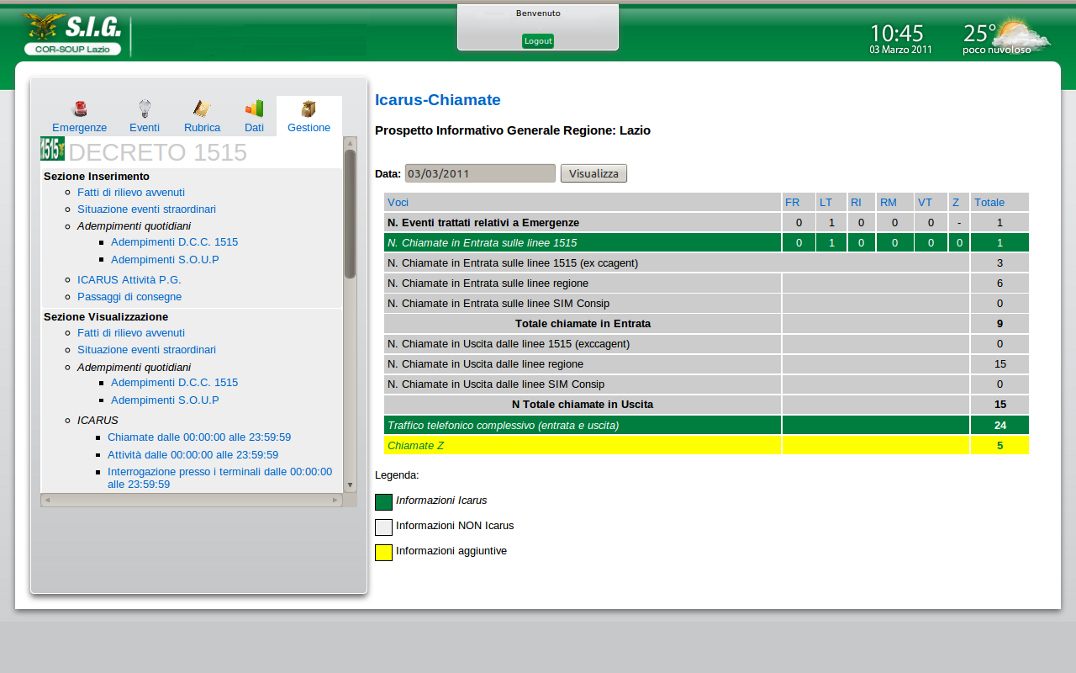Screen dimensions: 1076x673
Task: Click the yellow Informazioni aggiuntive legend swatch
Action: point(384,552)
